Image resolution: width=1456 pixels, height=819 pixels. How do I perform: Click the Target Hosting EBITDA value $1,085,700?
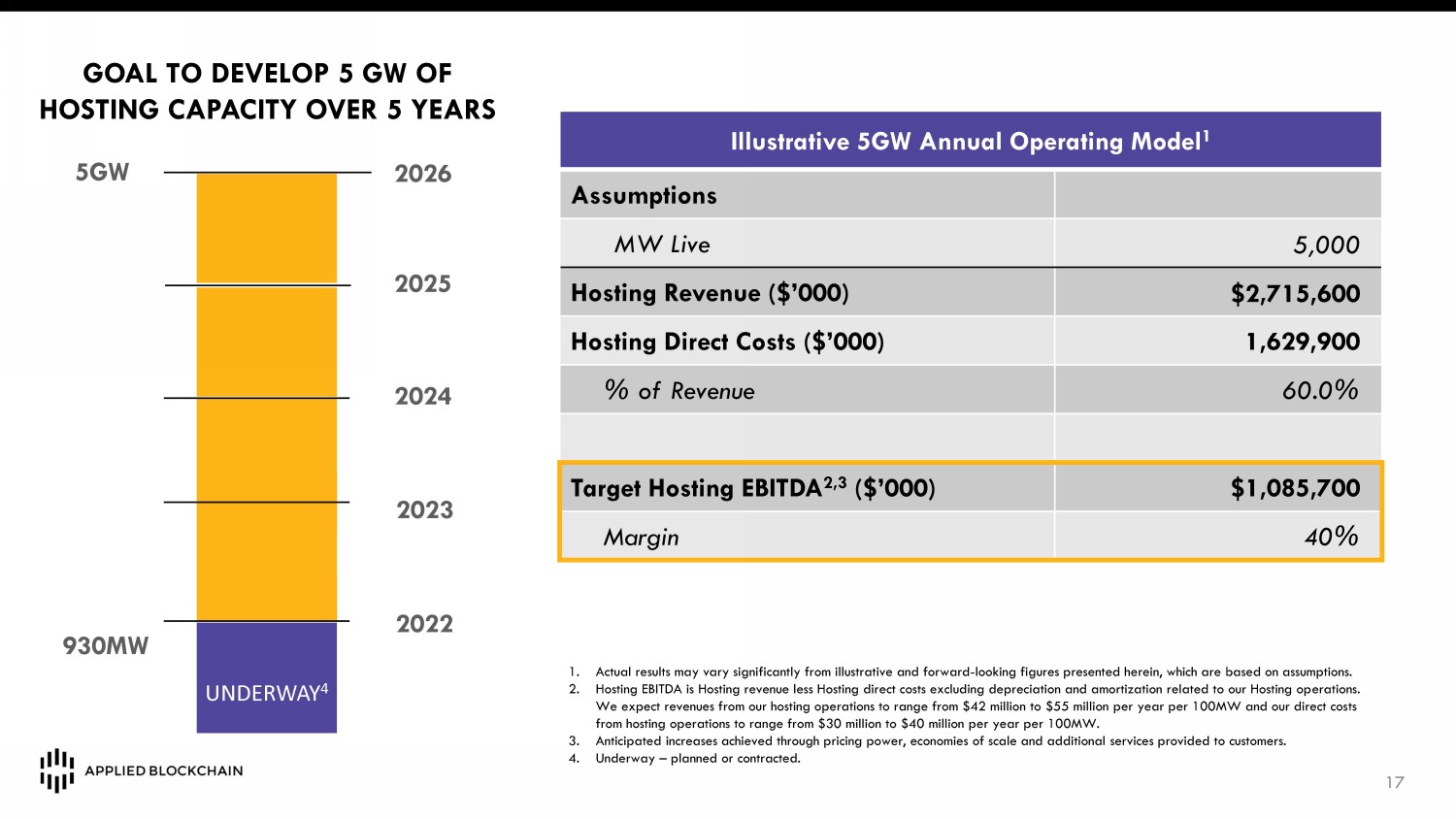click(x=1295, y=488)
